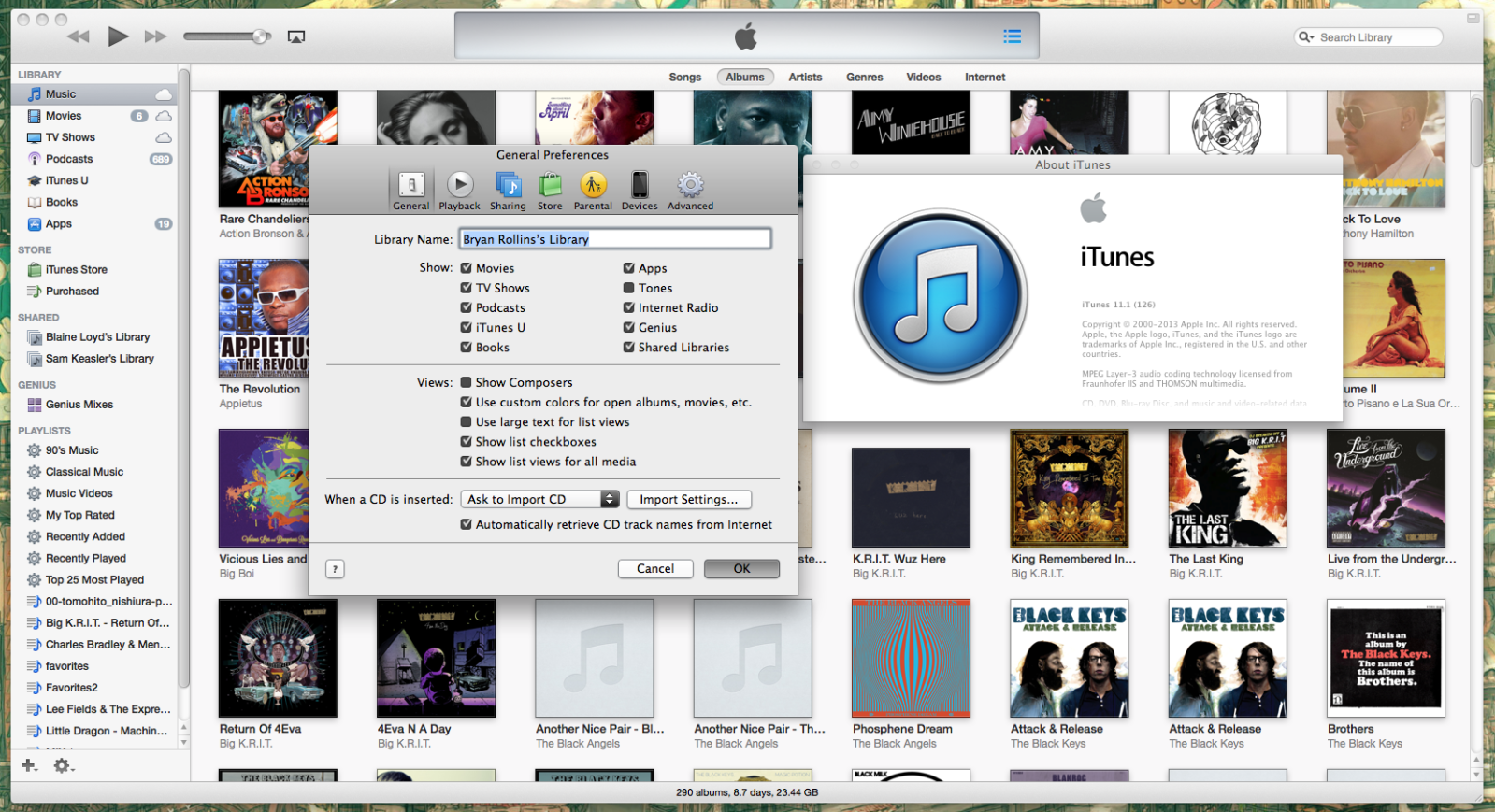Open the sidebar gear action menu
This screenshot has width=1495, height=812.
pyautogui.click(x=63, y=765)
